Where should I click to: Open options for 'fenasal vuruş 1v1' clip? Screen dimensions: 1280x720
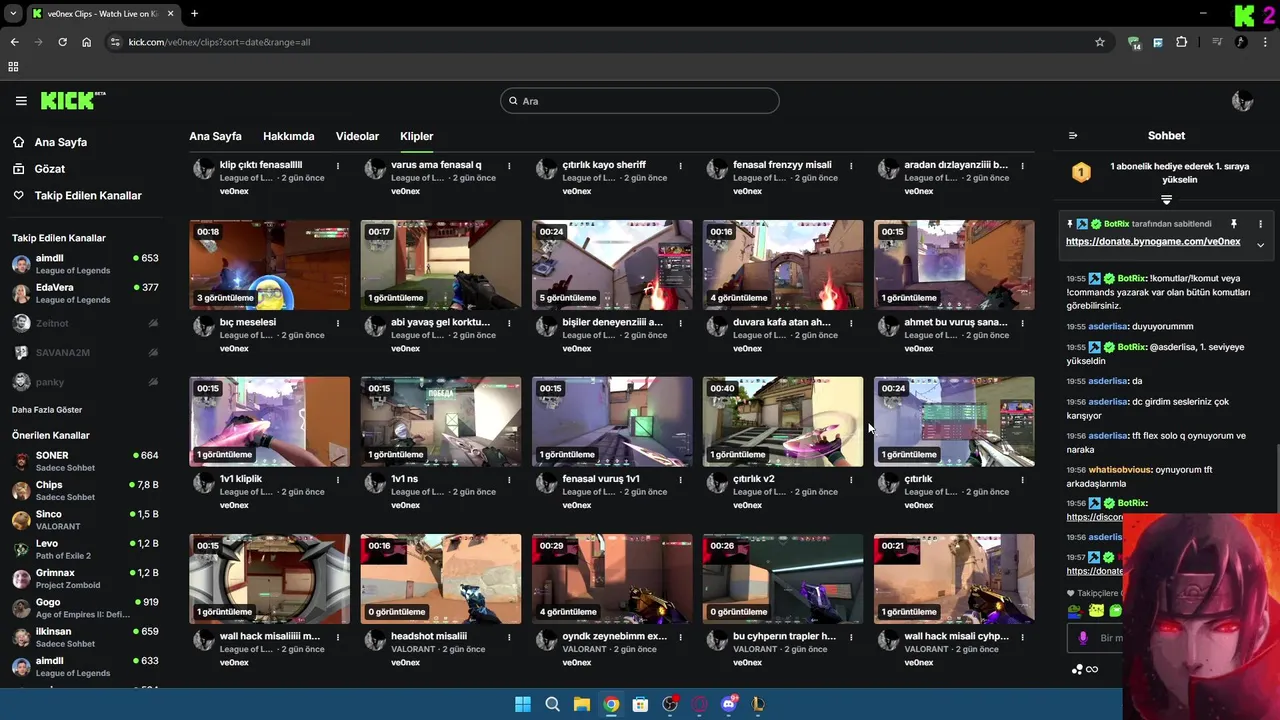click(x=680, y=480)
